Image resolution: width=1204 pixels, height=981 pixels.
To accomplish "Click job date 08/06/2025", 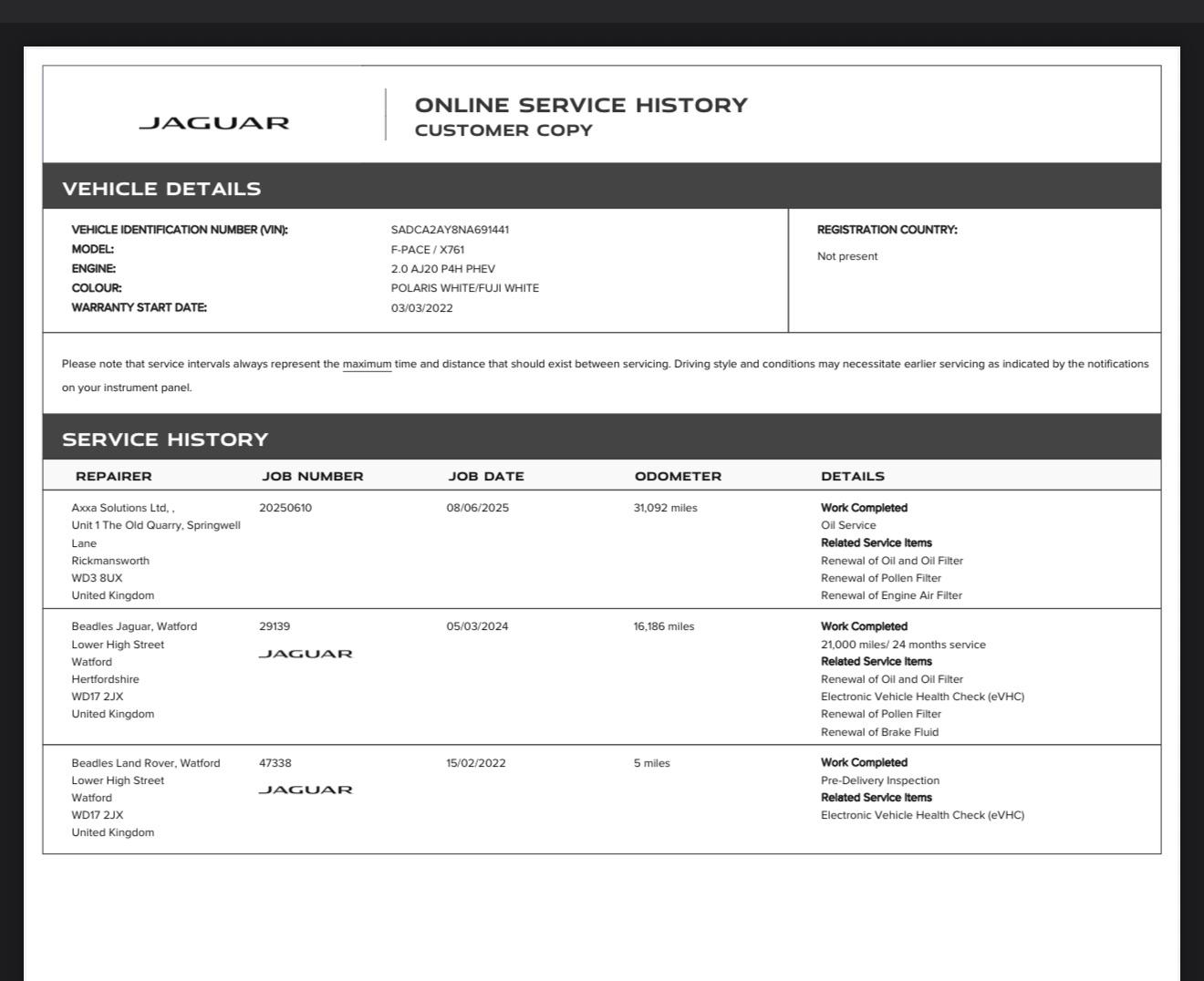I will tap(478, 508).
